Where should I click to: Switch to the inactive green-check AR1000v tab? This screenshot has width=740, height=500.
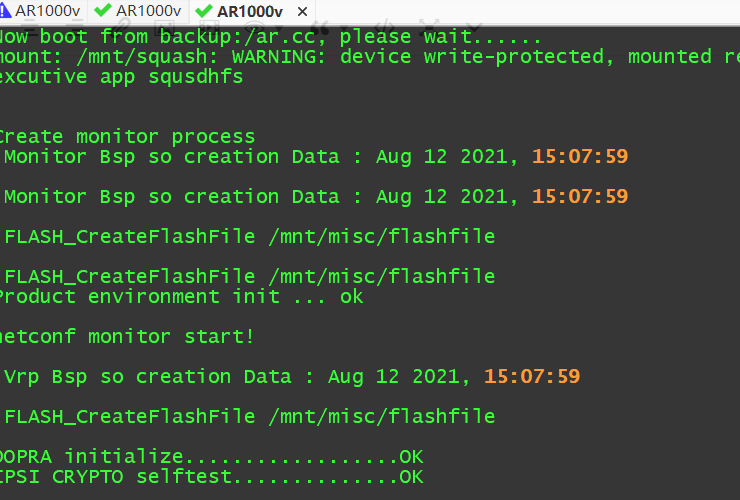tap(148, 11)
